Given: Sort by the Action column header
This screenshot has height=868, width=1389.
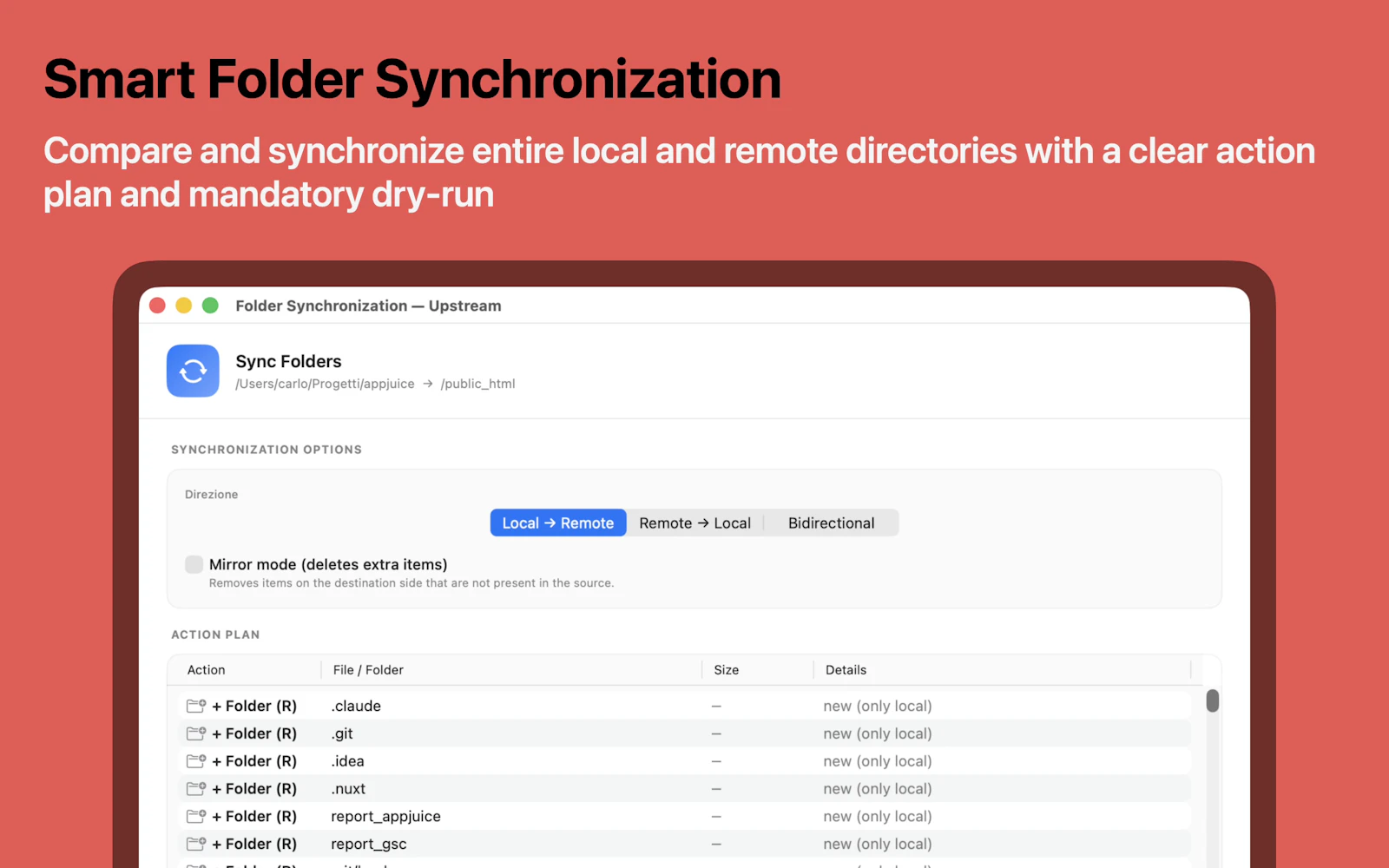Looking at the screenshot, I should [207, 670].
